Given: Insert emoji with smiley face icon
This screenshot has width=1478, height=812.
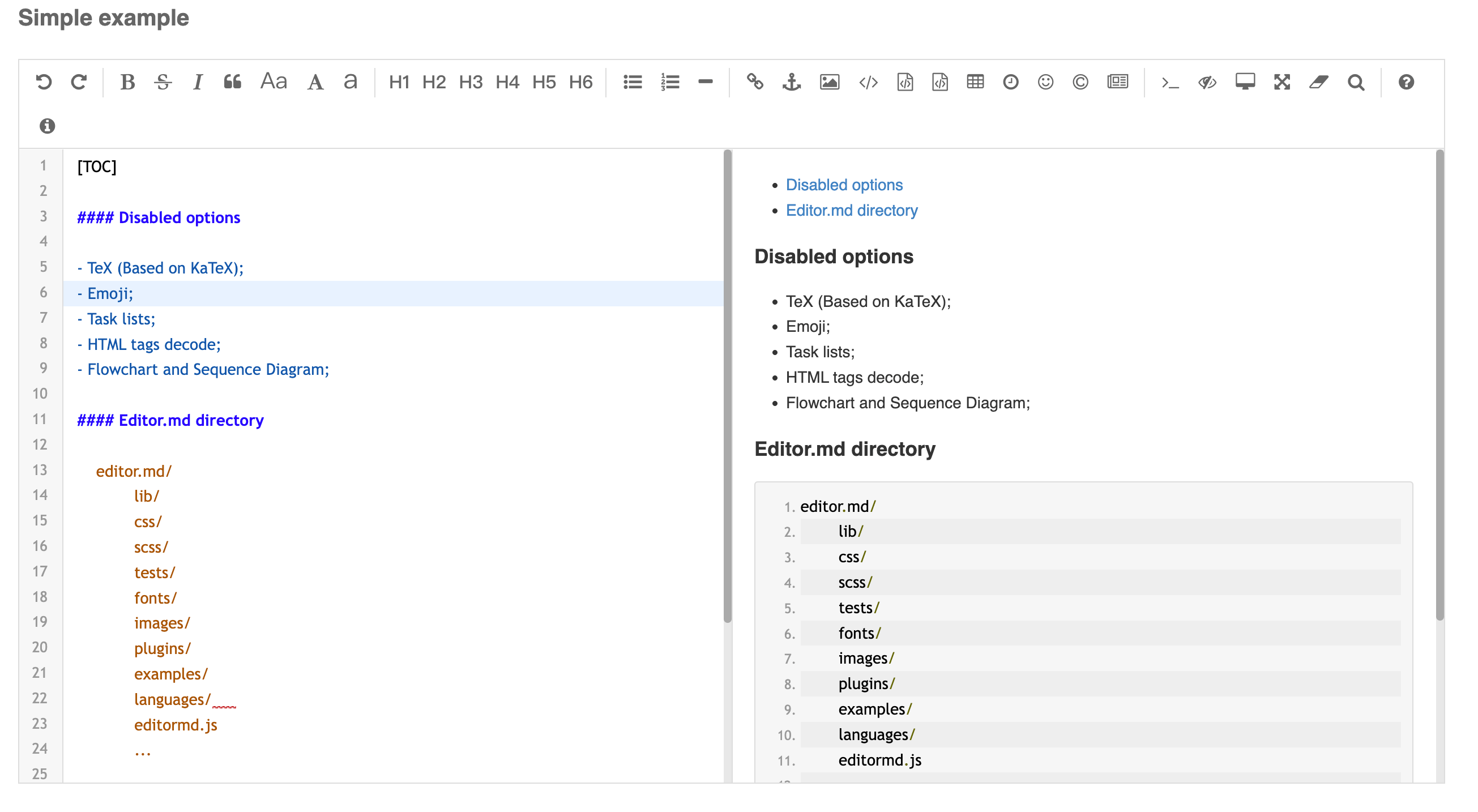Looking at the screenshot, I should coord(1045,82).
